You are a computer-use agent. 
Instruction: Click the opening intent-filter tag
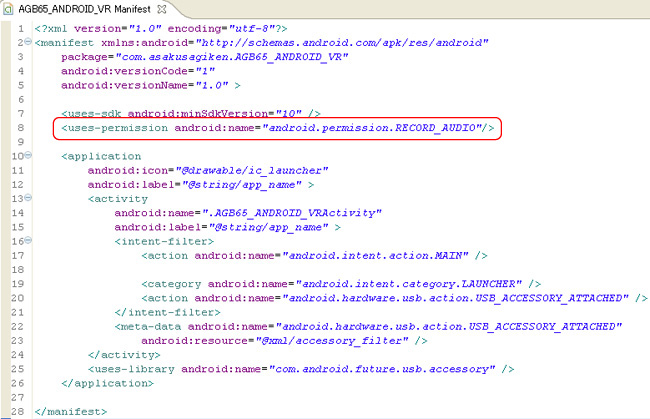164,241
